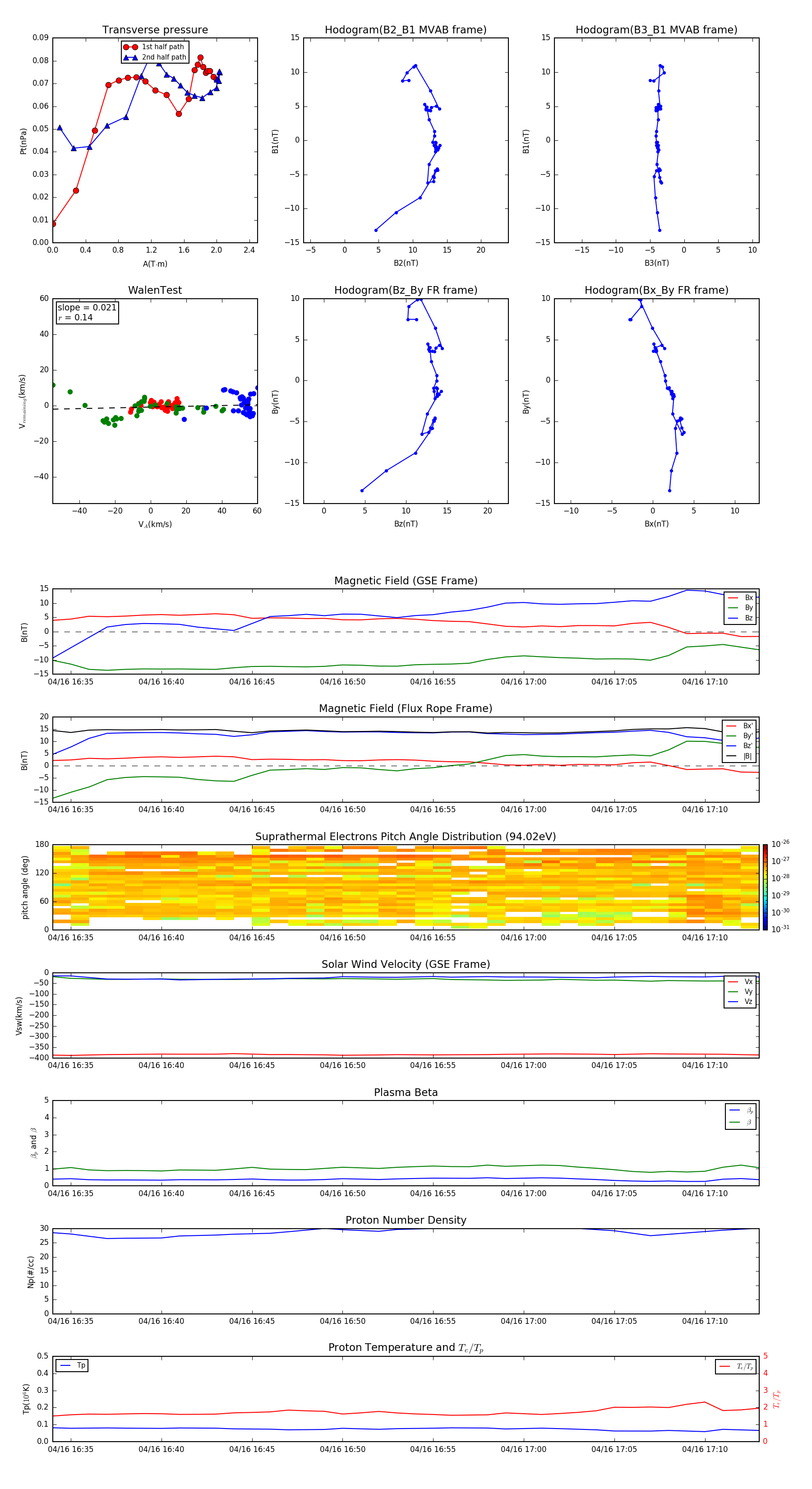Select the '1st half path' legend entry
The width and height of the screenshot is (812, 1489).
click(x=154, y=47)
